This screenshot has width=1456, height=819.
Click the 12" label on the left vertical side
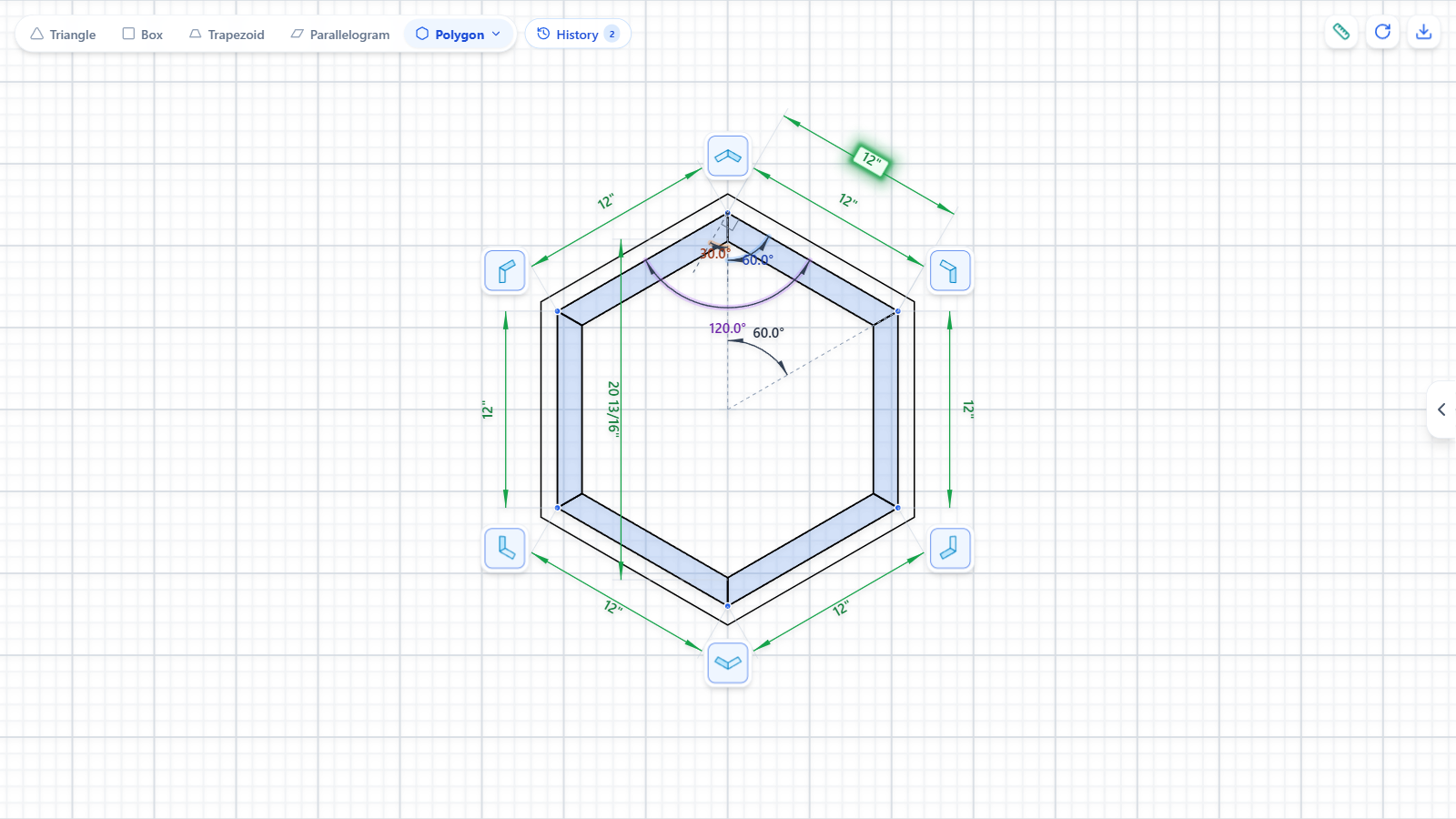click(488, 410)
